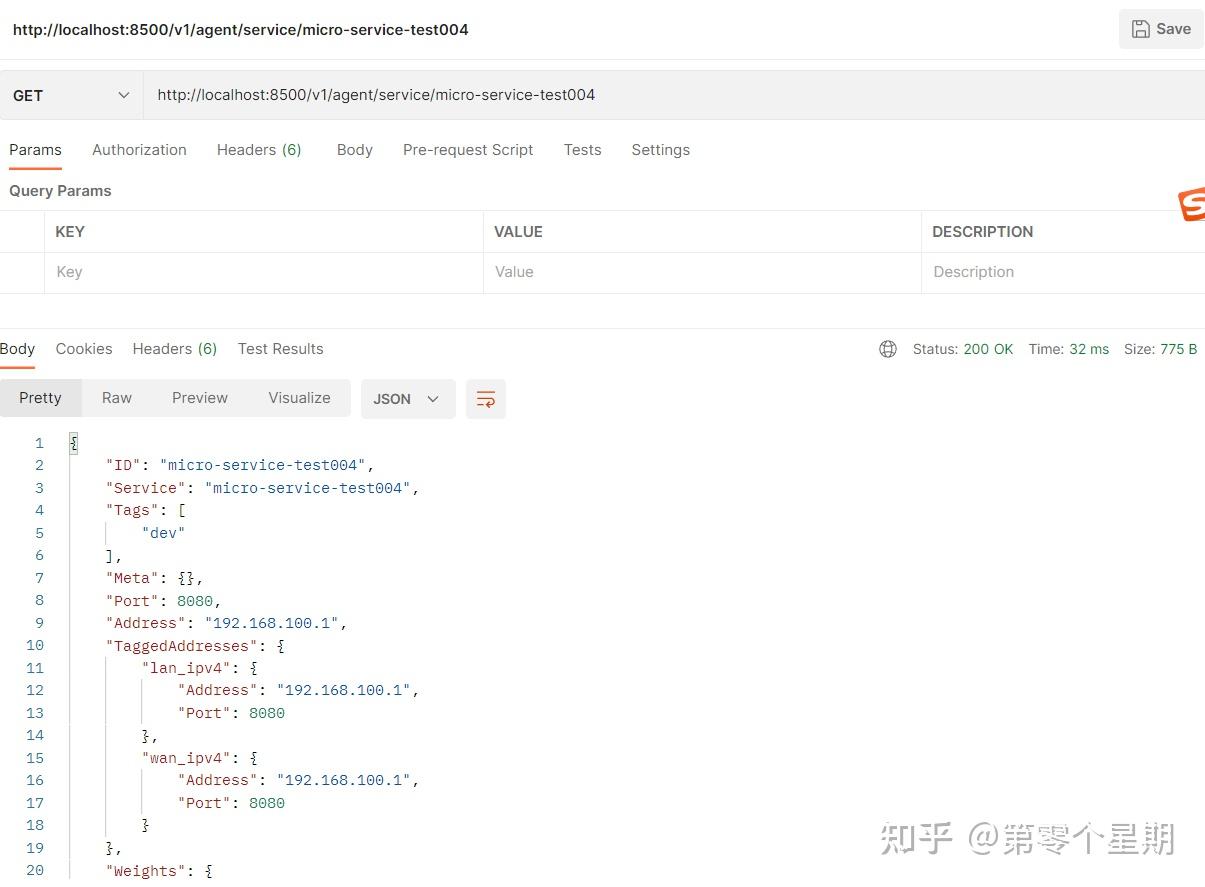Open the Settings tab
1205x887 pixels.
click(660, 150)
